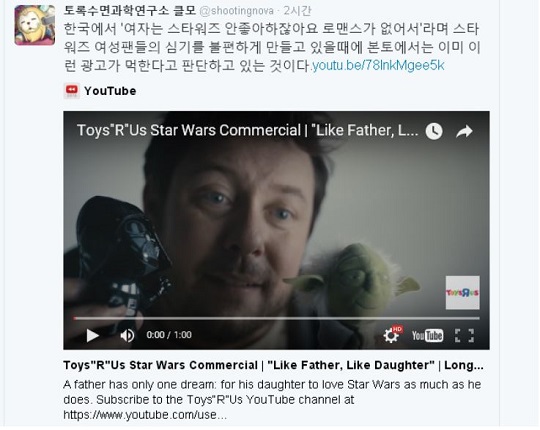
Task: Click the video title overlay in the player
Action: (x=247, y=130)
